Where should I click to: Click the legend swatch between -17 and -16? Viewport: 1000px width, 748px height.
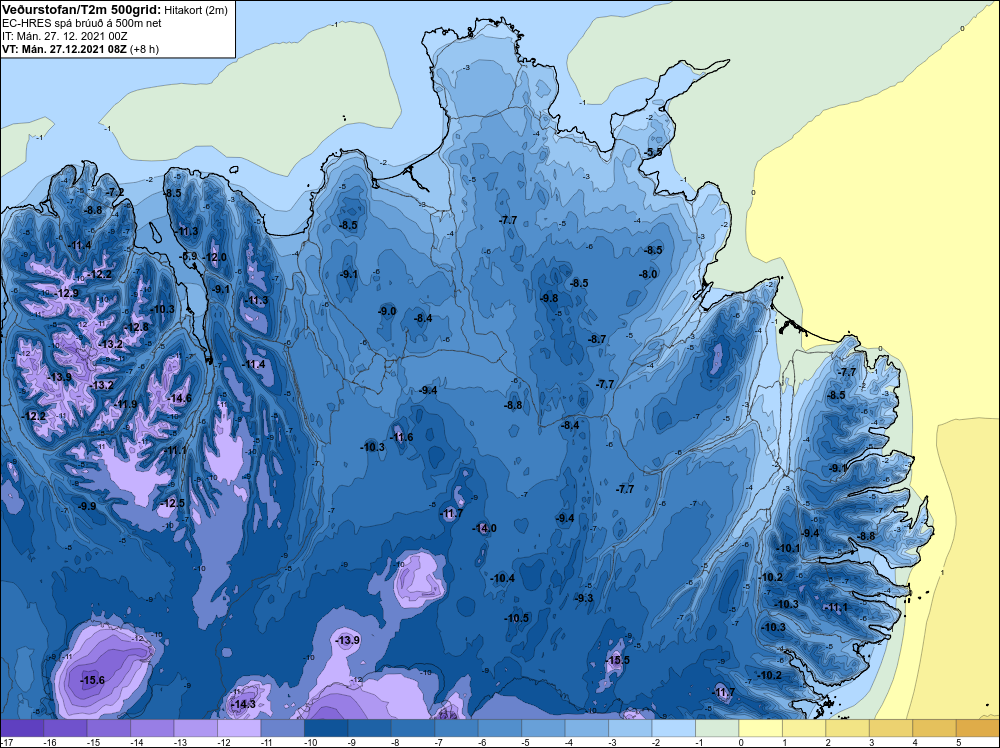(x=22, y=728)
